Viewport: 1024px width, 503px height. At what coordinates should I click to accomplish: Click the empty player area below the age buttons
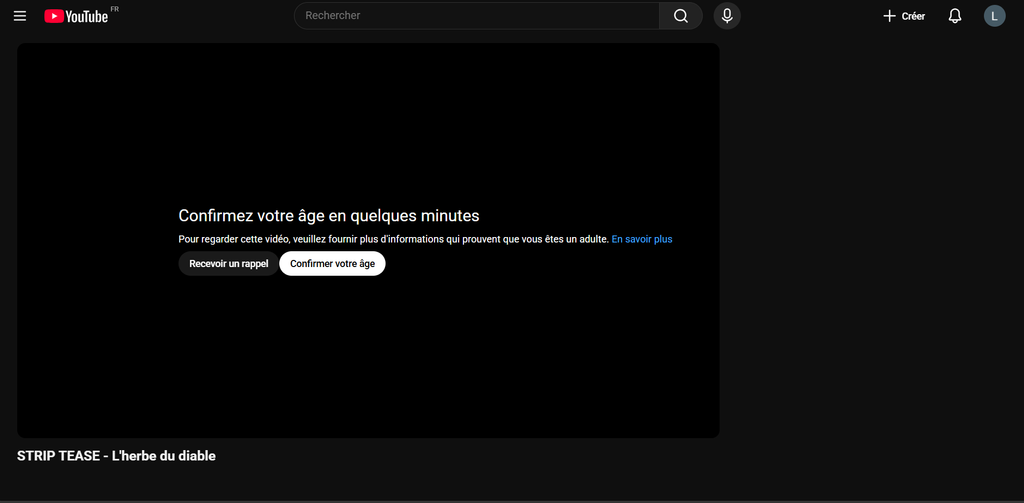coord(368,360)
